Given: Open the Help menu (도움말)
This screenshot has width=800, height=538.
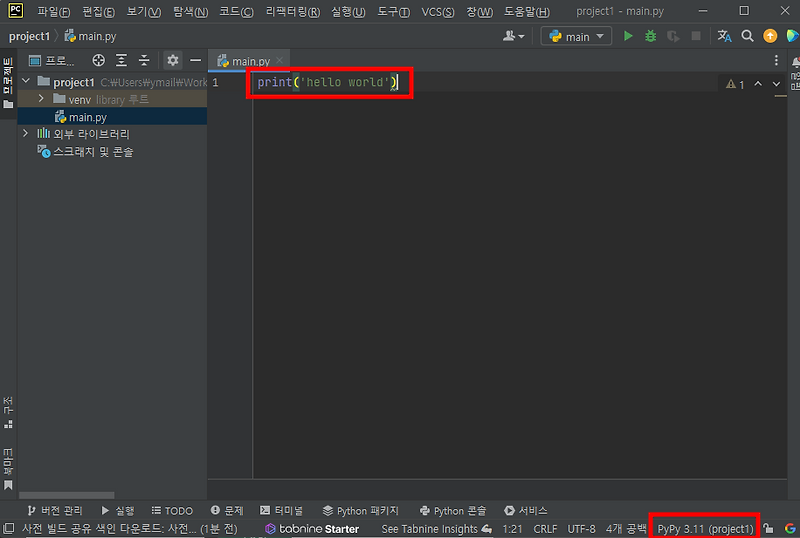Looking at the screenshot, I should click(x=527, y=11).
